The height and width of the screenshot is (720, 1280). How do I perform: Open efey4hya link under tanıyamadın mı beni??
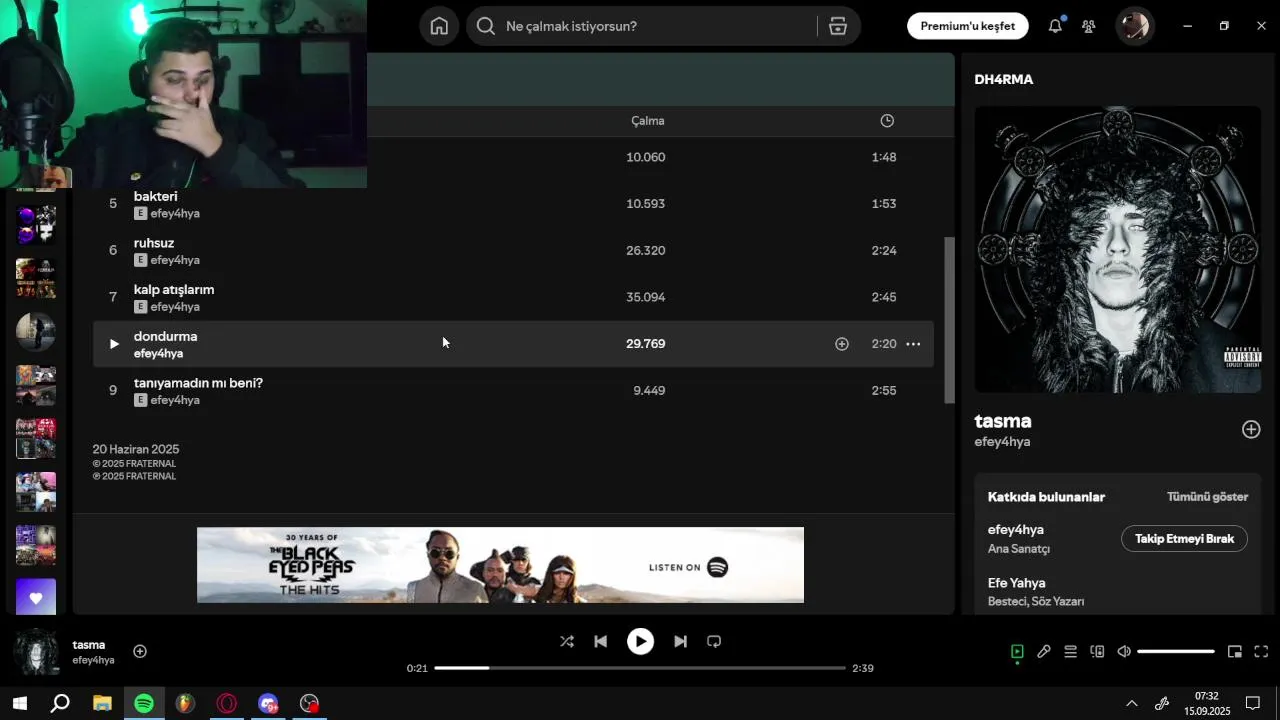coord(176,400)
